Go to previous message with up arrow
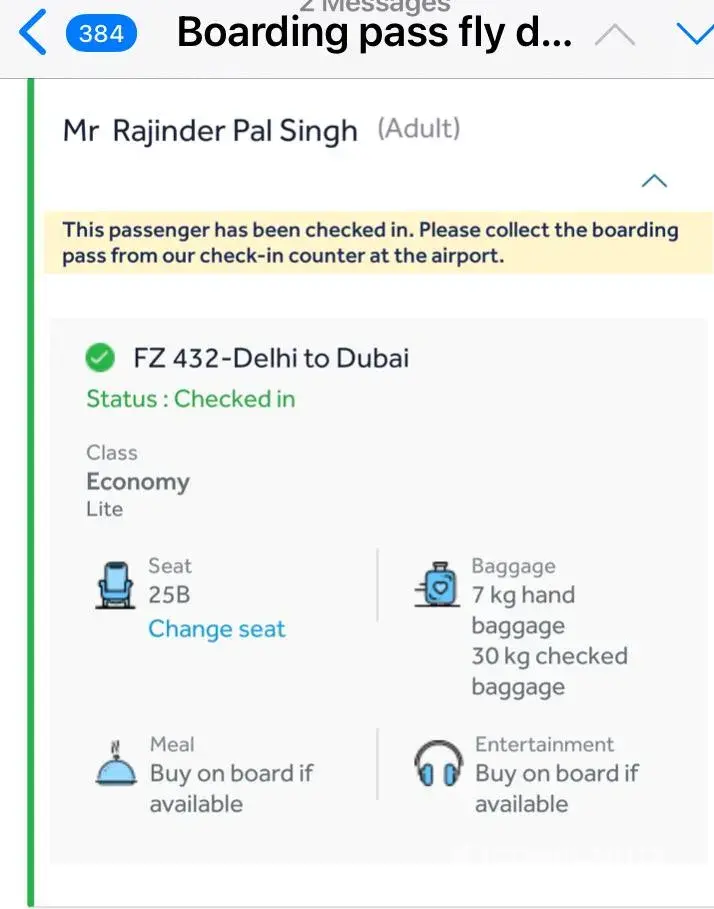The image size is (714, 909). click(x=614, y=35)
